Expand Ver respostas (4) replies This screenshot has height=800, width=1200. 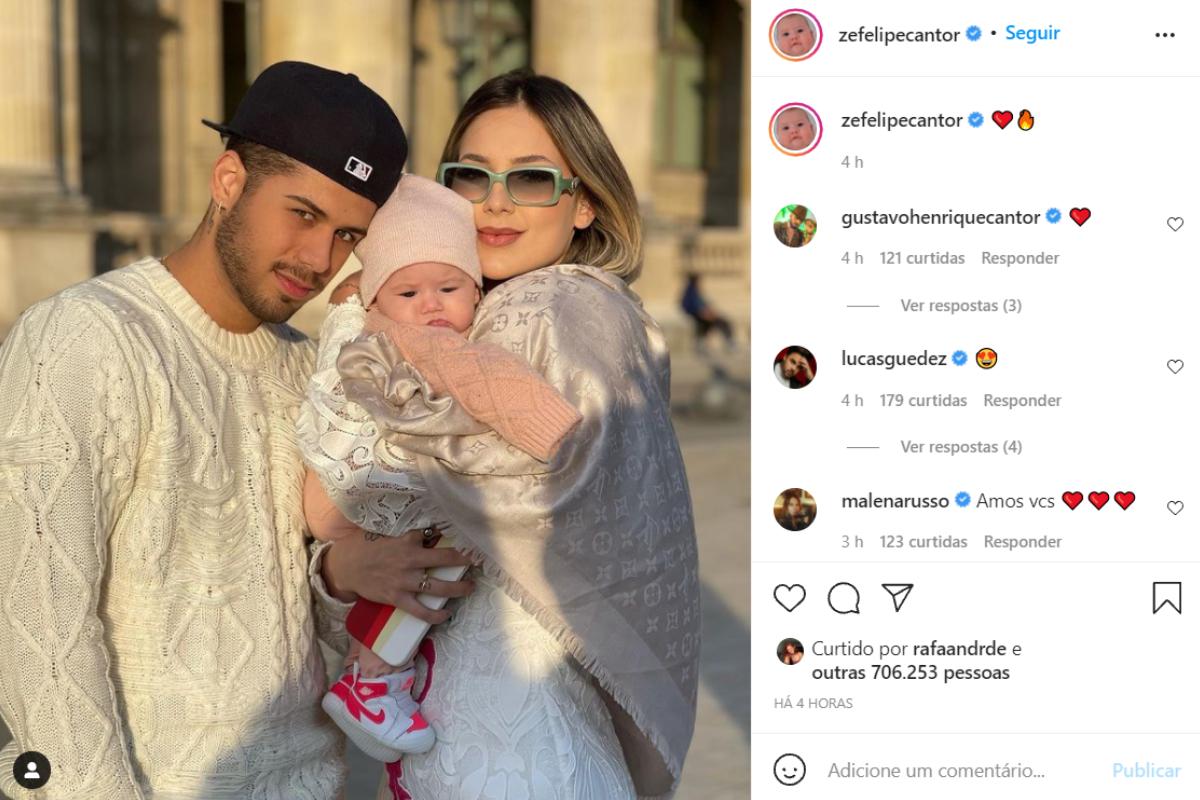pyautogui.click(x=961, y=447)
